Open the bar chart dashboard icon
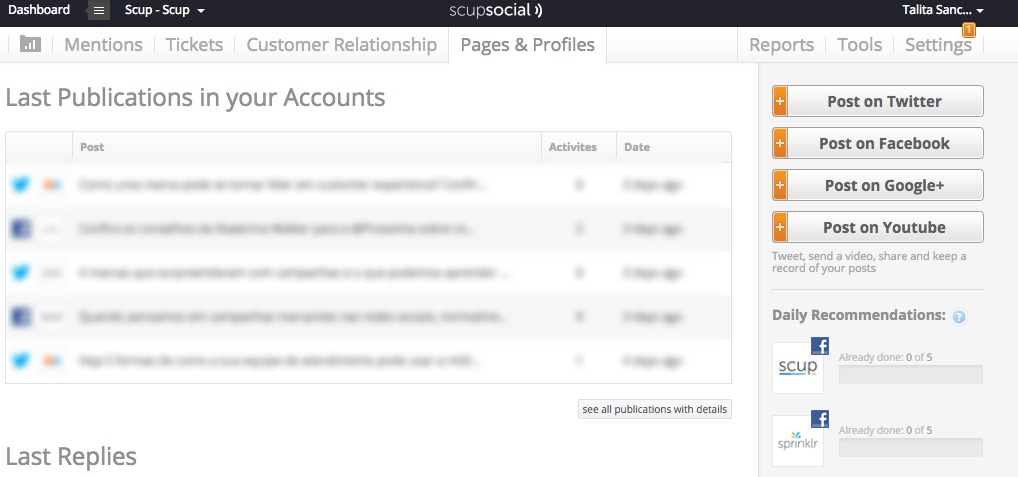 pos(31,44)
